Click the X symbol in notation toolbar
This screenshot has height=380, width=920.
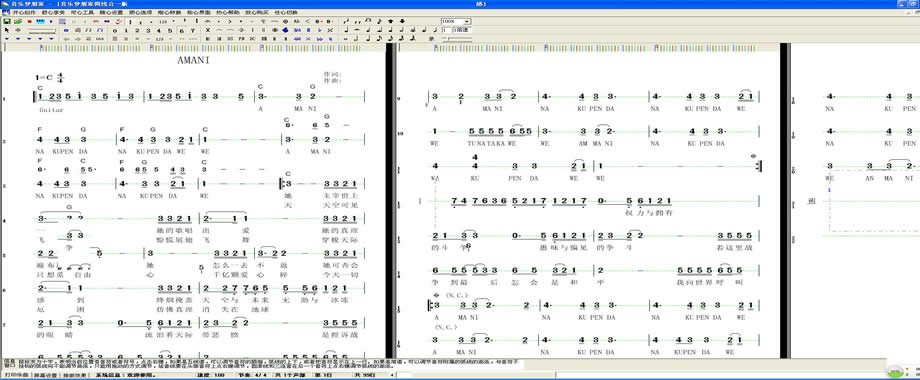click(x=208, y=30)
